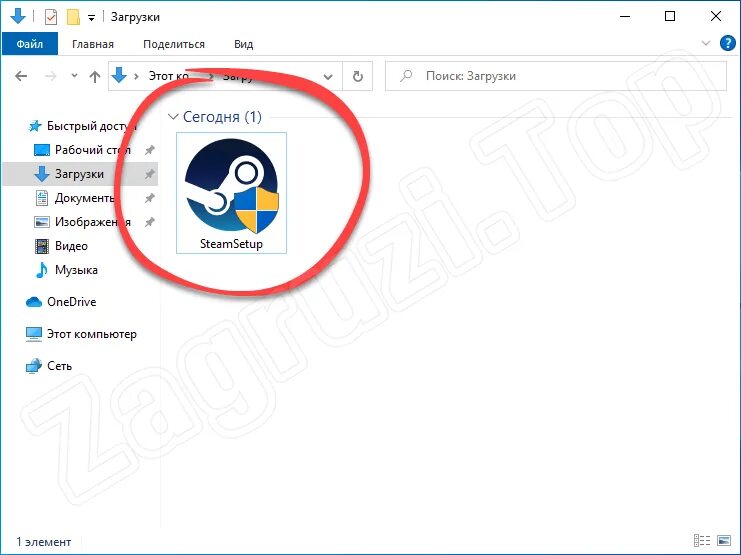Click the Properties quick access toolbar icon

[x=51, y=17]
